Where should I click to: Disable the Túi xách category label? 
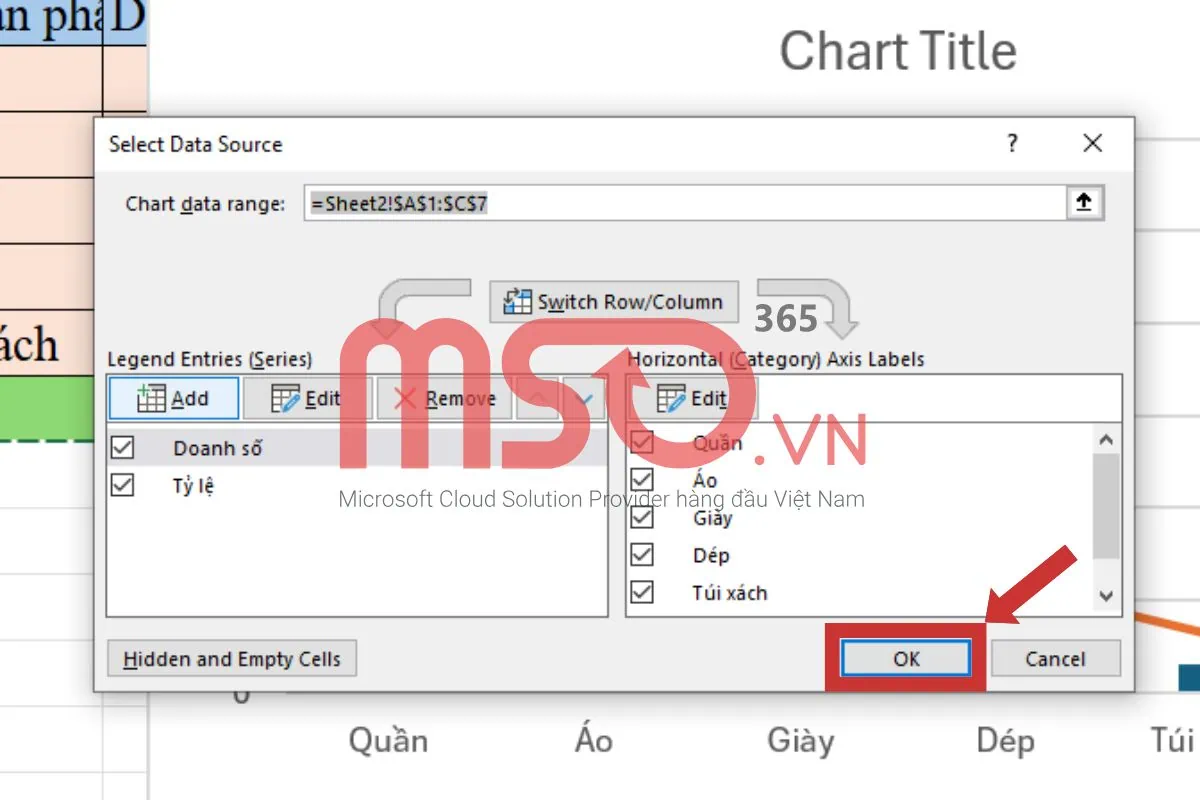(641, 592)
